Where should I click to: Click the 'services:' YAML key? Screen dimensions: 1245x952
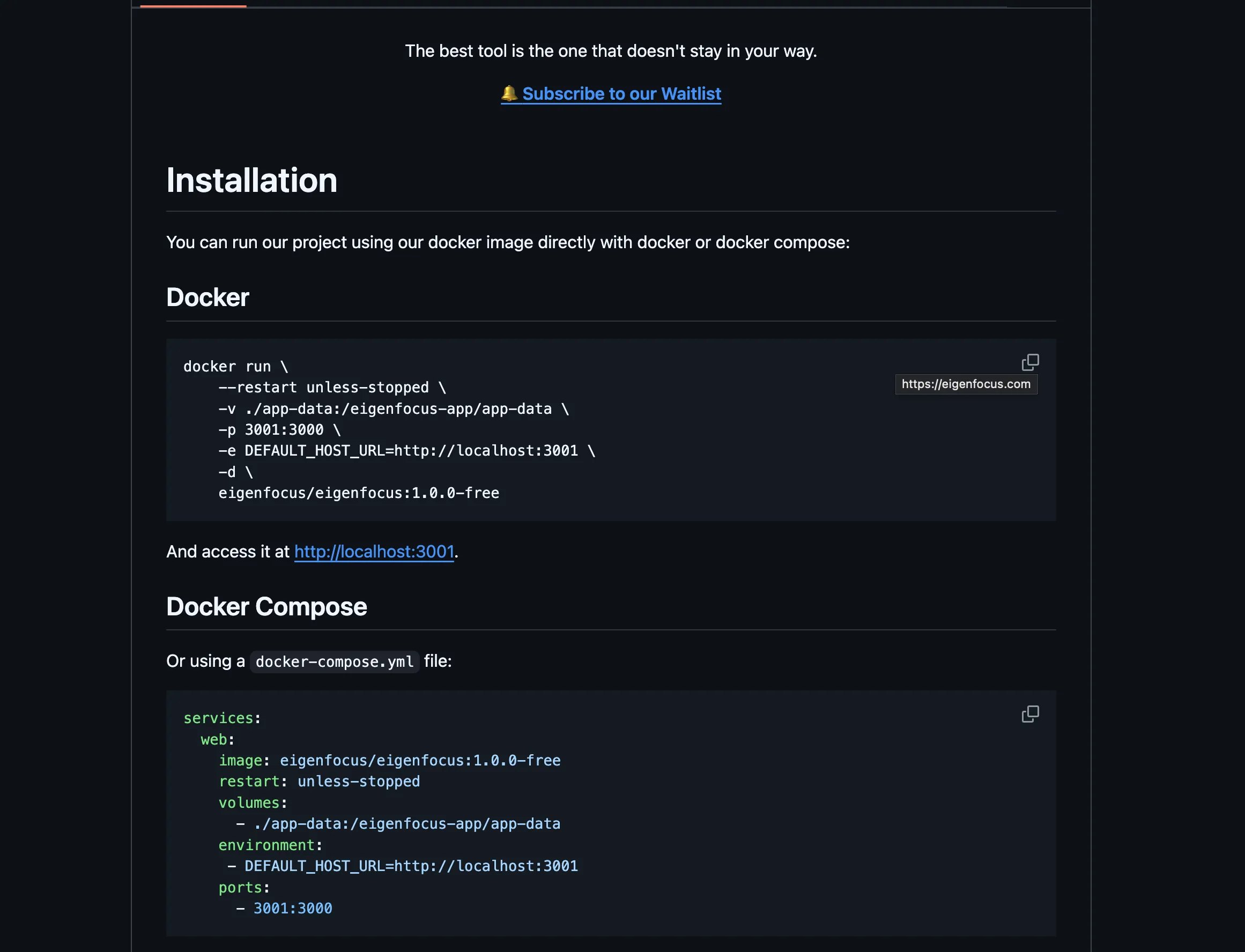point(221,718)
